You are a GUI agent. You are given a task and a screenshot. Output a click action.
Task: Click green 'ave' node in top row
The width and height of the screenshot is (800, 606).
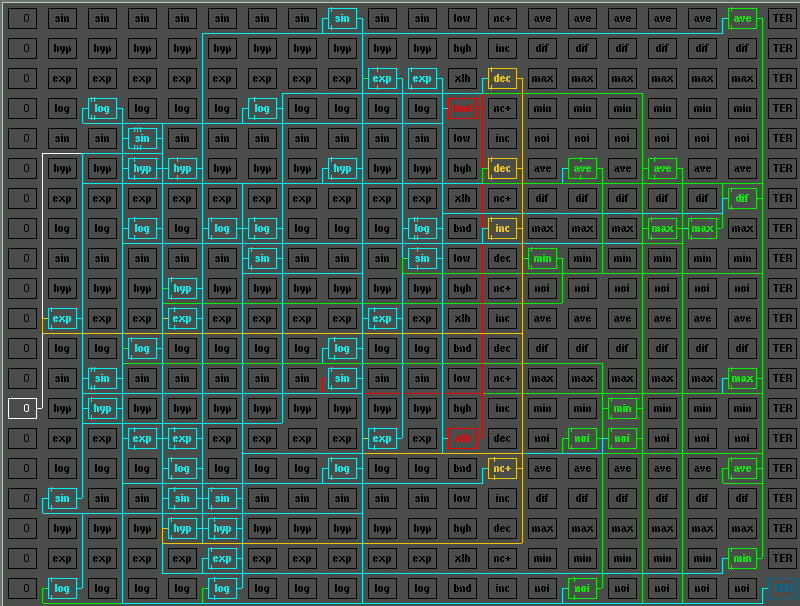pyautogui.click(x=742, y=18)
